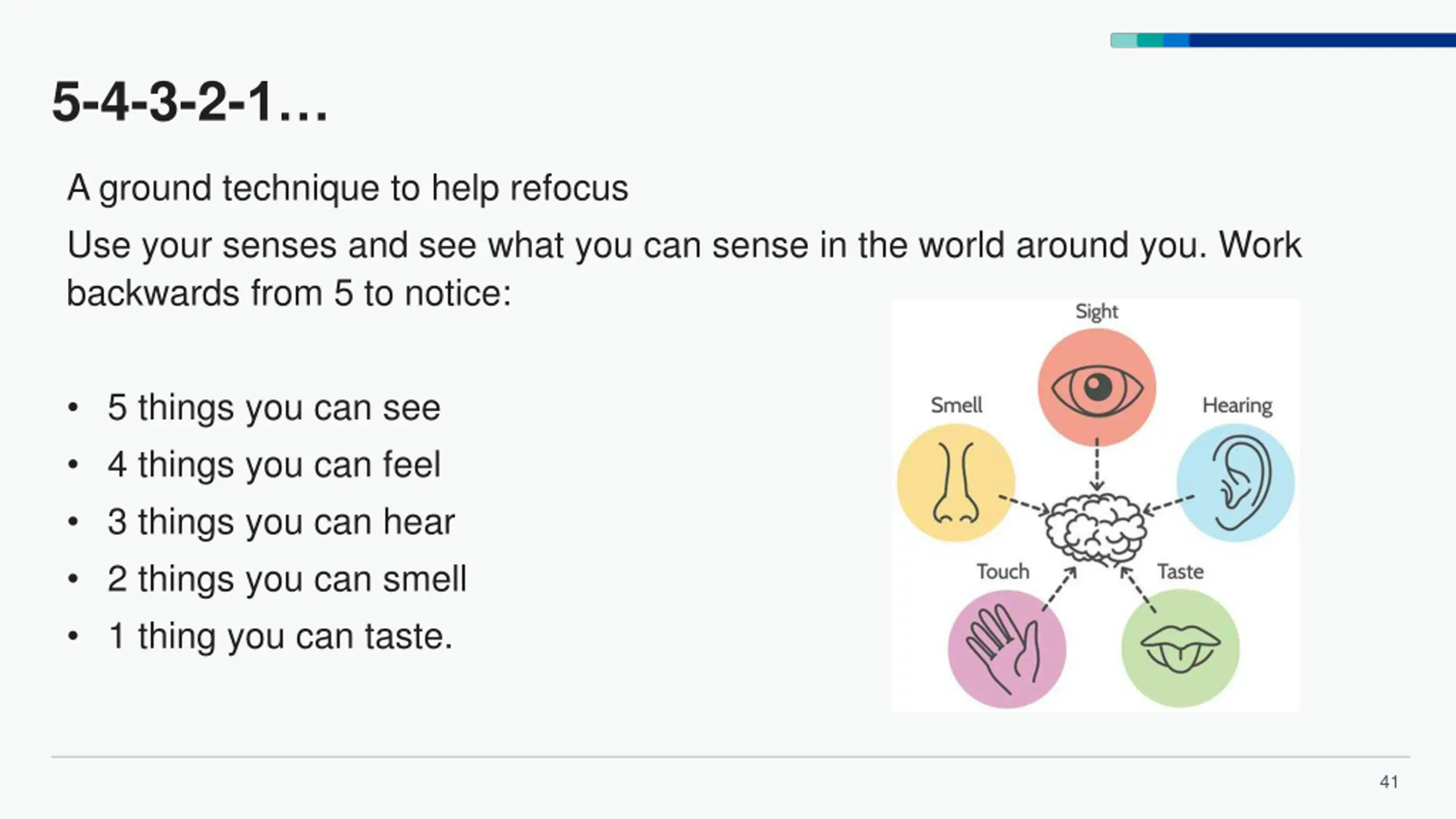Click the "3 things you can hear" bullet

[281, 522]
